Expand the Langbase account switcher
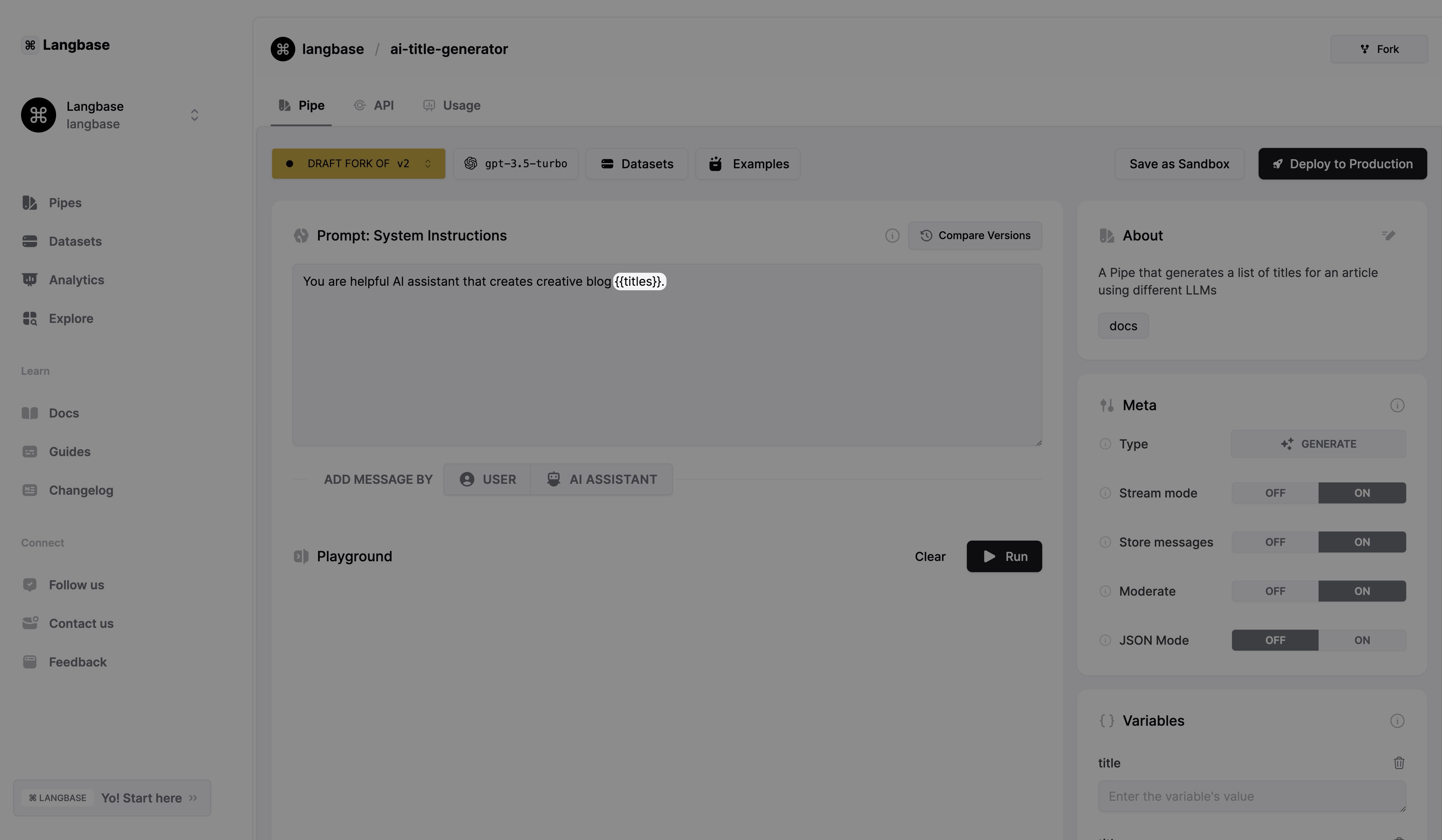Viewport: 1442px width, 840px height. (x=195, y=115)
